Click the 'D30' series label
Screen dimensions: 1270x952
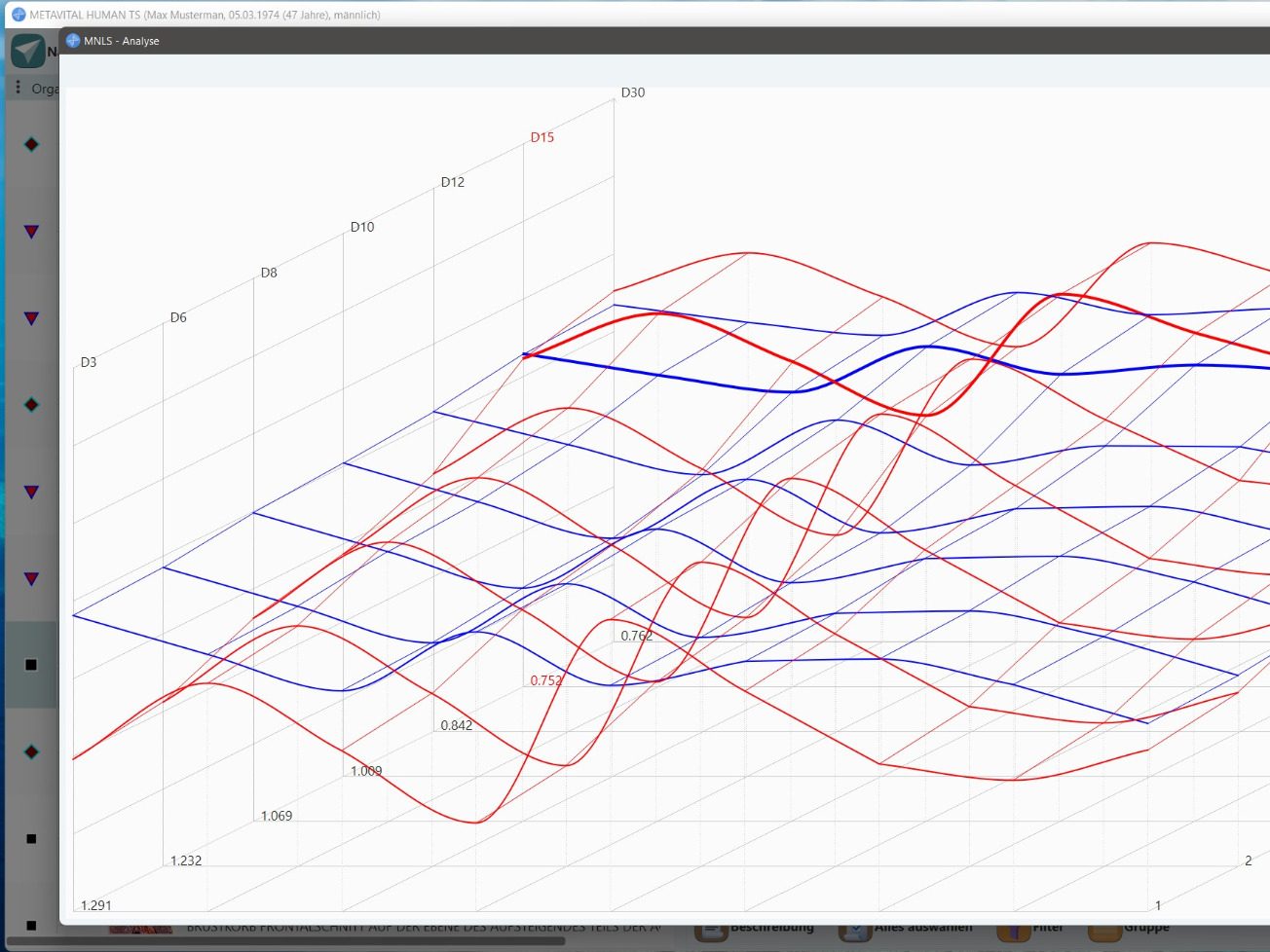tap(633, 92)
